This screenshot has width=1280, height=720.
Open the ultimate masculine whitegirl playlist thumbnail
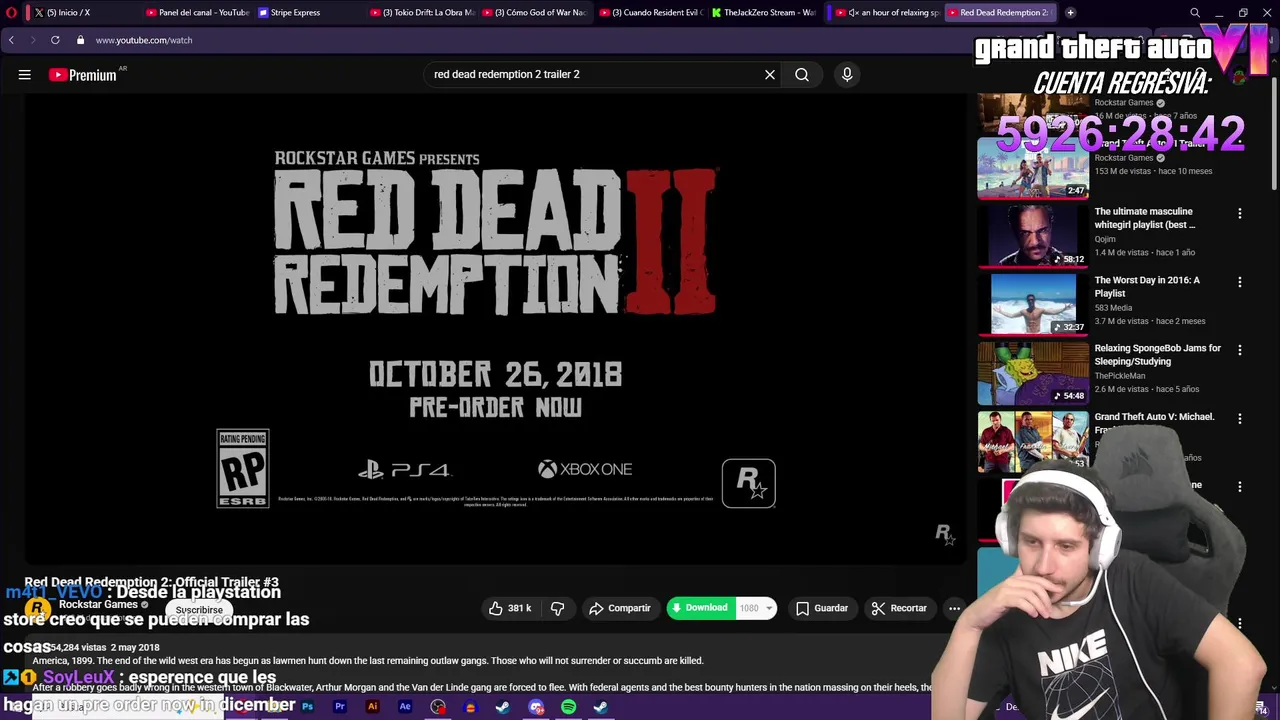[x=1033, y=236]
